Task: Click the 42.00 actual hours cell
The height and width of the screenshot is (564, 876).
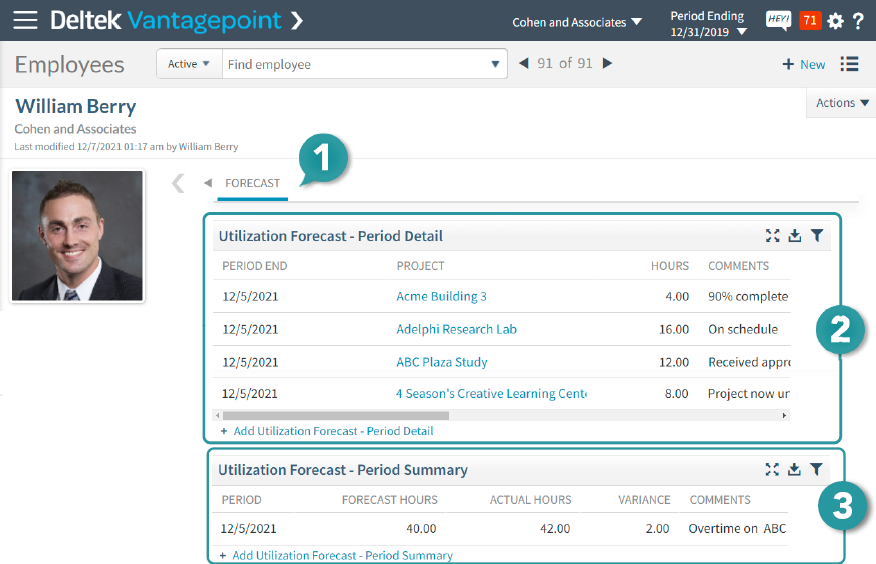Action: [x=555, y=529]
